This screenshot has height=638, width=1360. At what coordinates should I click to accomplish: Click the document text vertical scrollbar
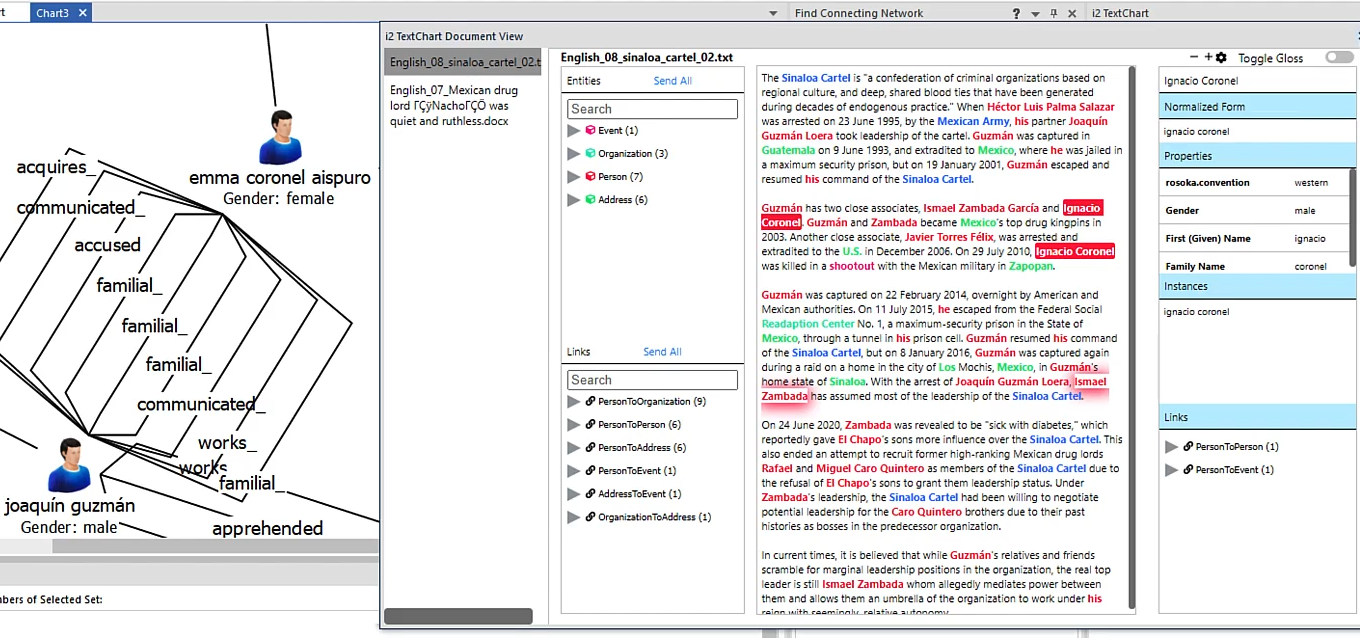pyautogui.click(x=1132, y=337)
